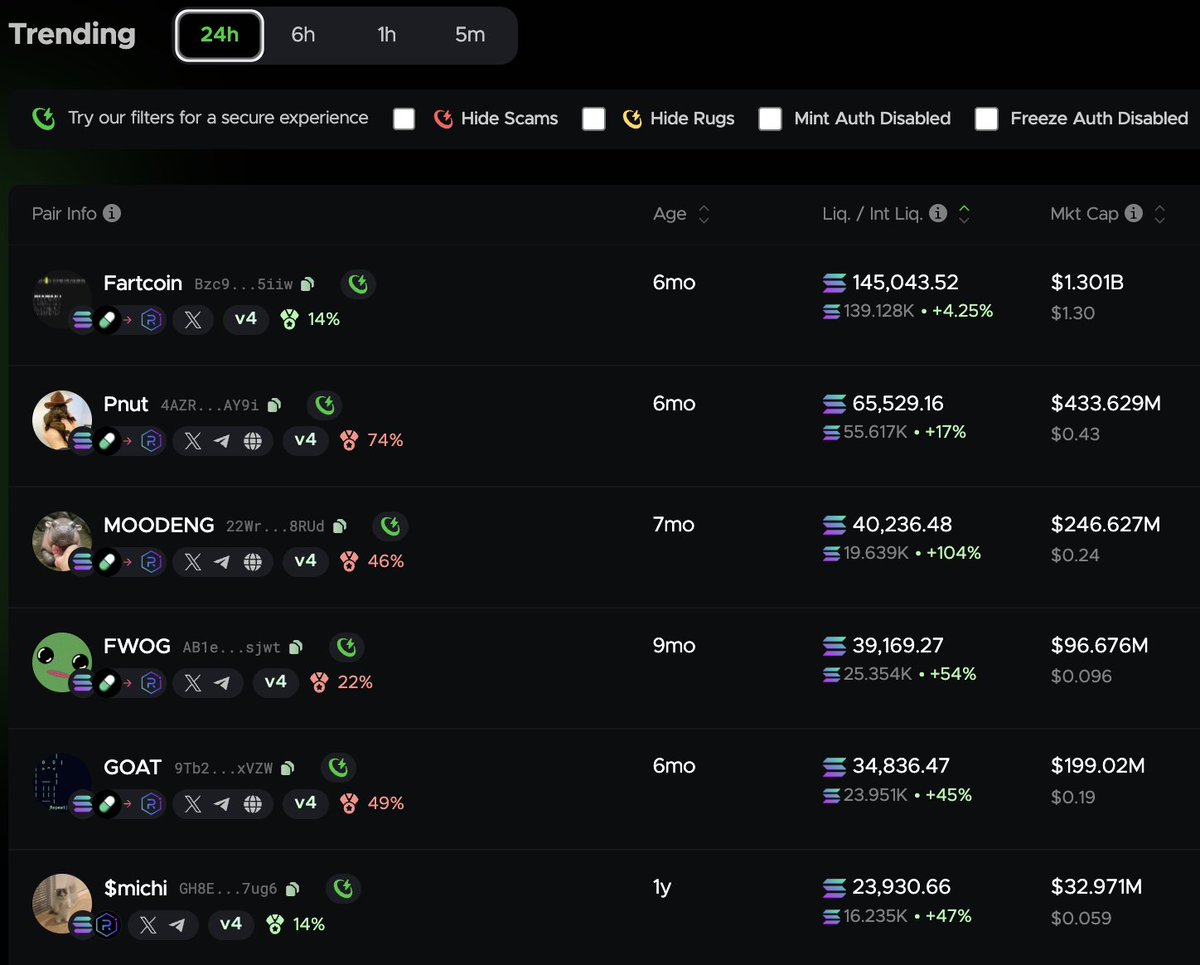1200x965 pixels.
Task: Check the Mint Auth Disabled filter
Action: click(x=770, y=118)
